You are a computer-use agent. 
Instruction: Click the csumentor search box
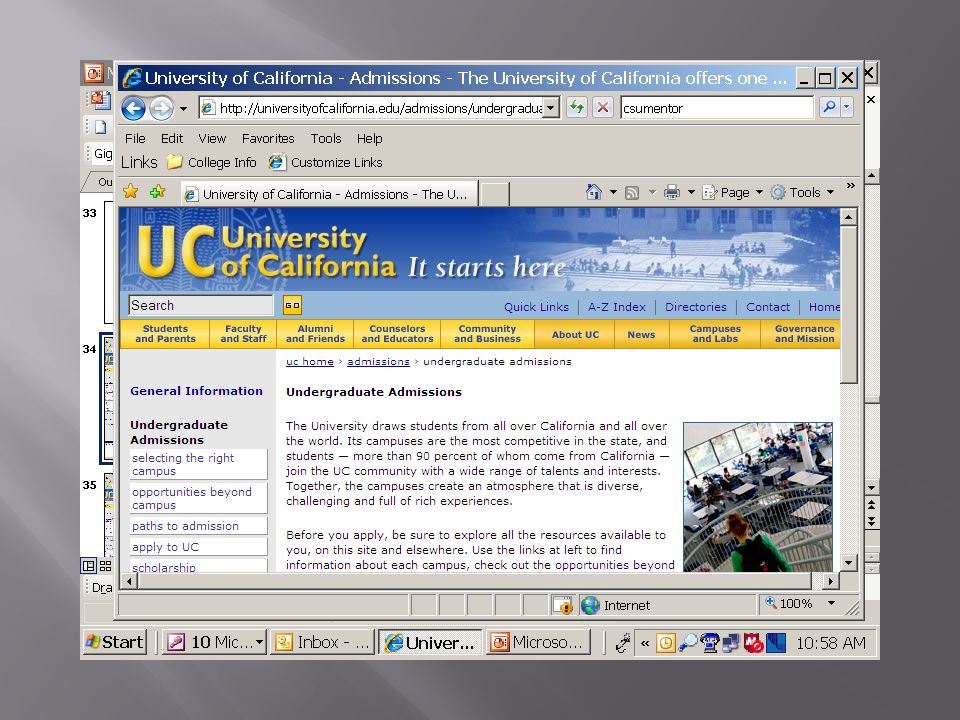coord(717,108)
